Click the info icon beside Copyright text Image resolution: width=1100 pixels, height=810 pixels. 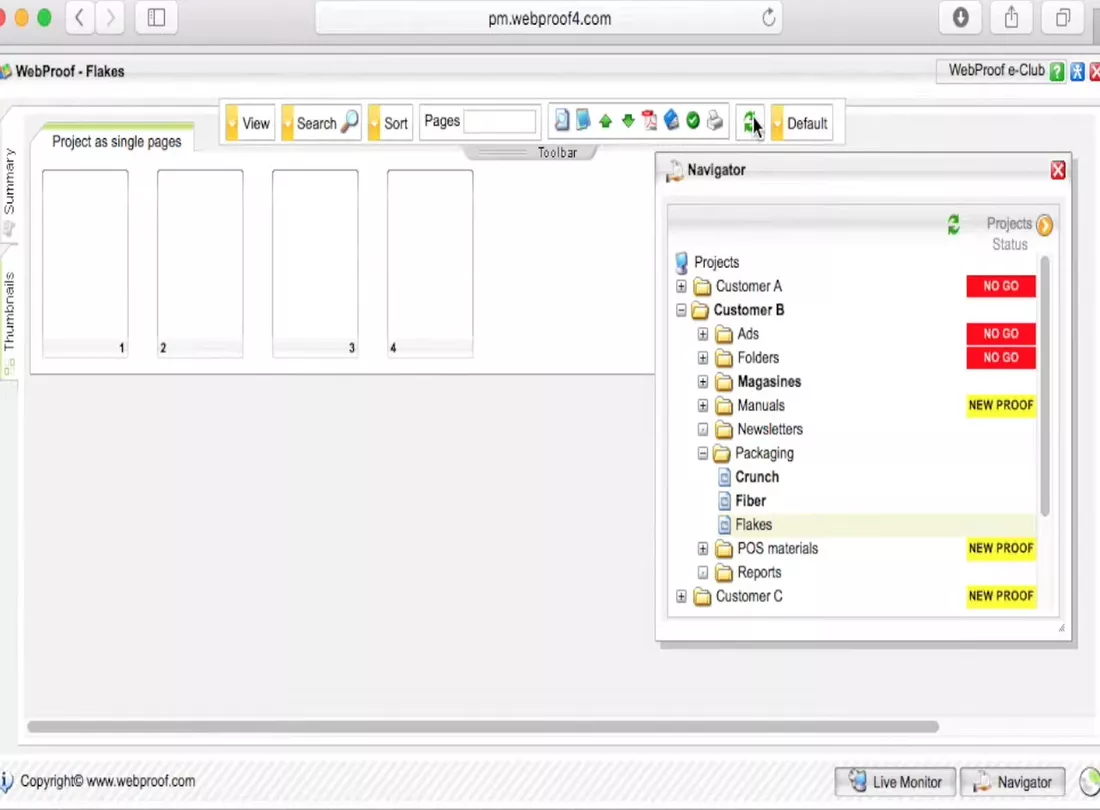click(6, 781)
